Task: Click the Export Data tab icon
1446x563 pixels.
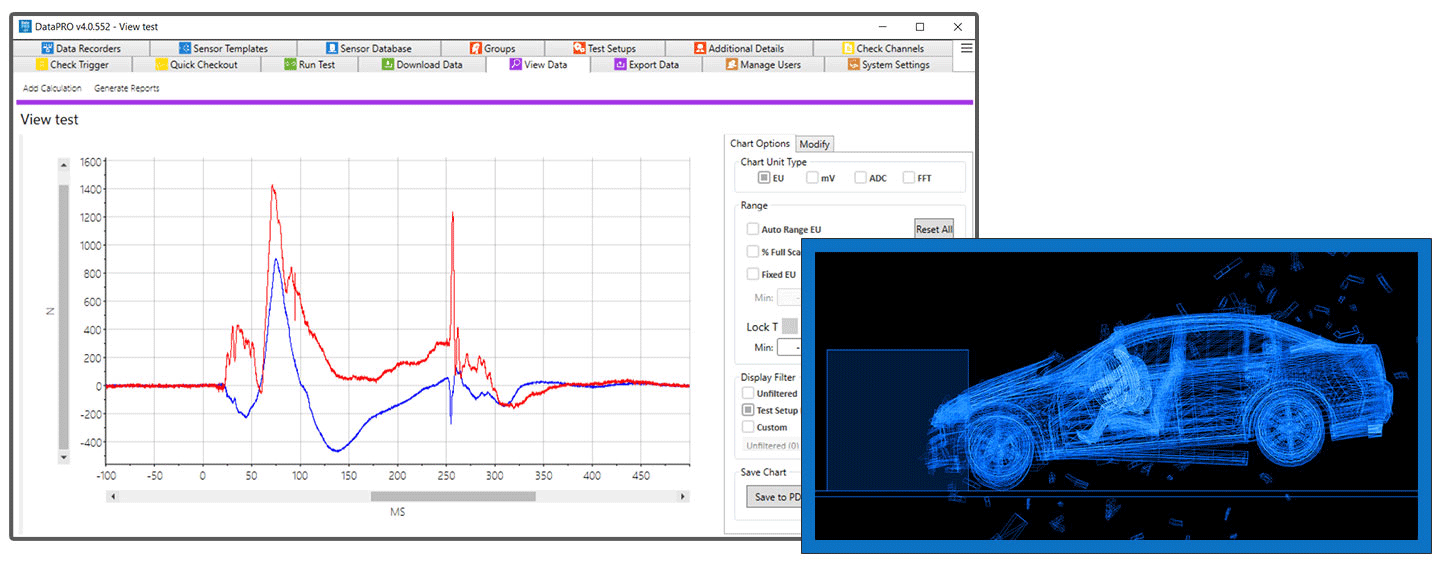Action: tap(620, 65)
